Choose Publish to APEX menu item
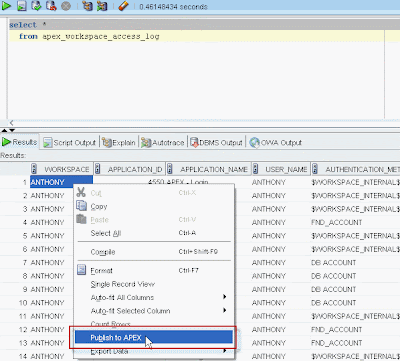Screen dimensions: 400x361 tap(154, 337)
